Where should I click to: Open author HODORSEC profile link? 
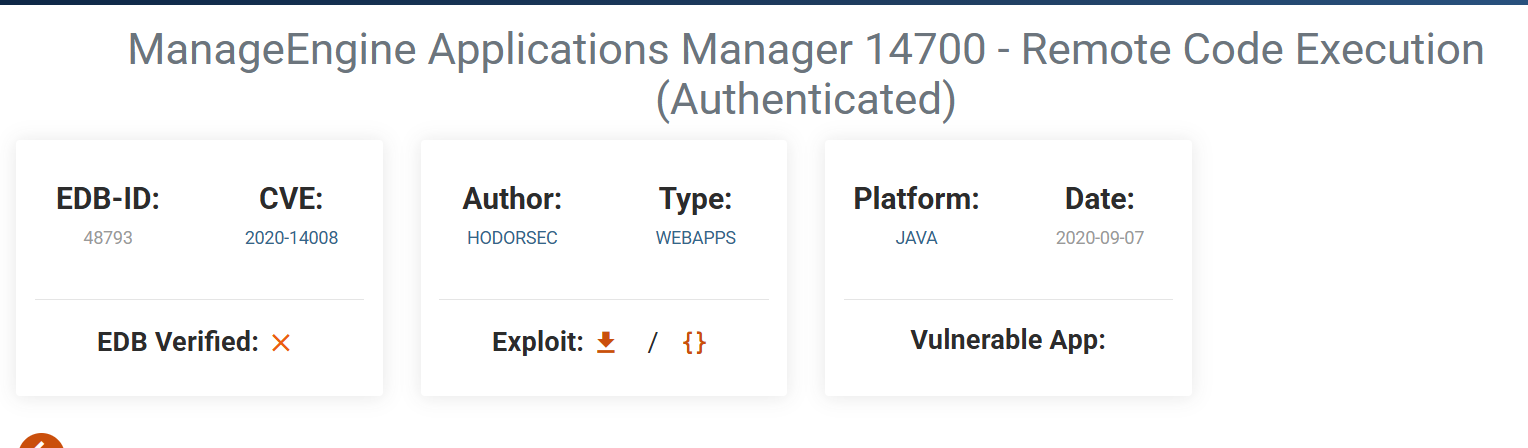(512, 238)
